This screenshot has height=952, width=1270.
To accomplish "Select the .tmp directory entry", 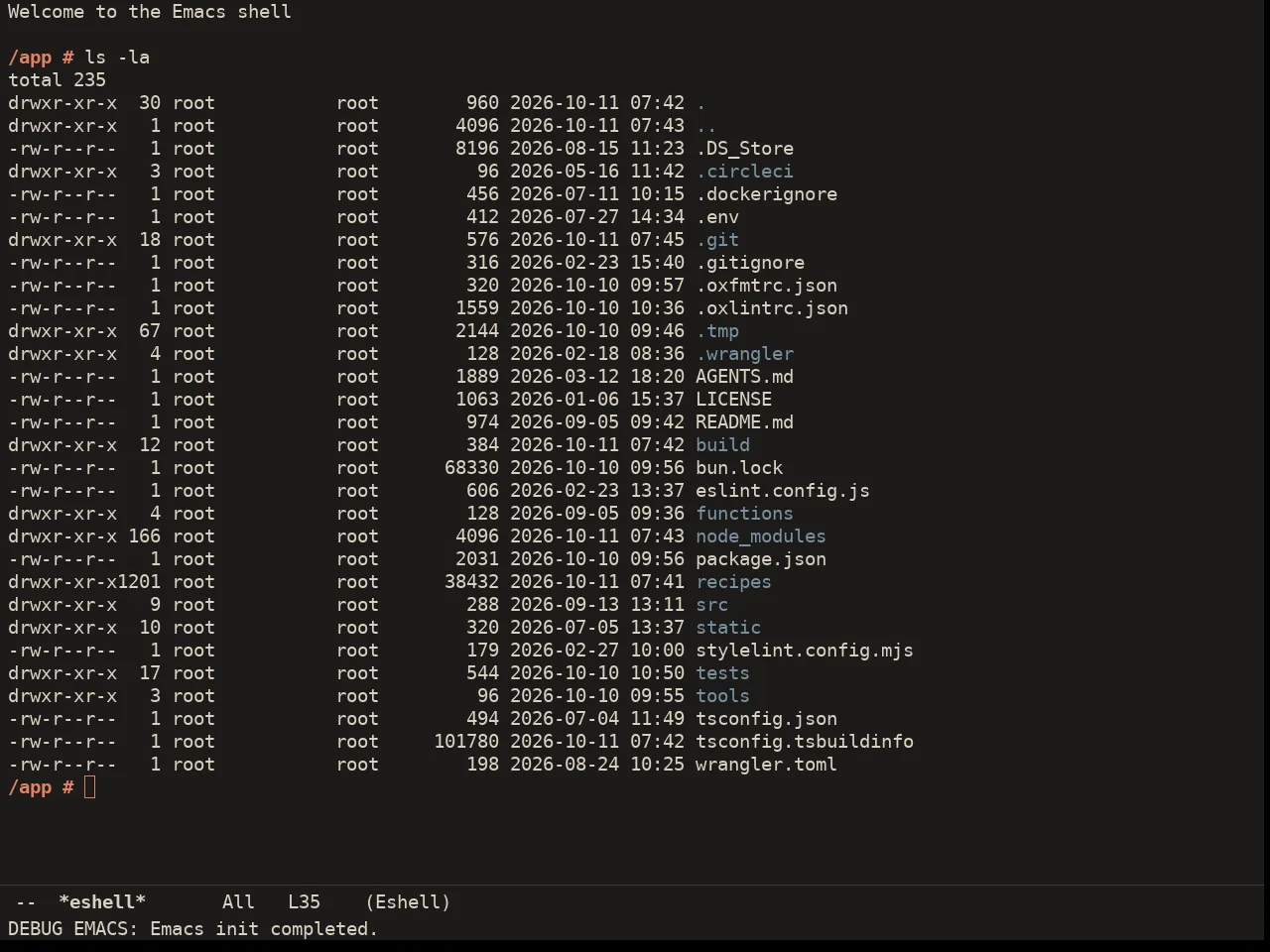I will click(717, 331).
